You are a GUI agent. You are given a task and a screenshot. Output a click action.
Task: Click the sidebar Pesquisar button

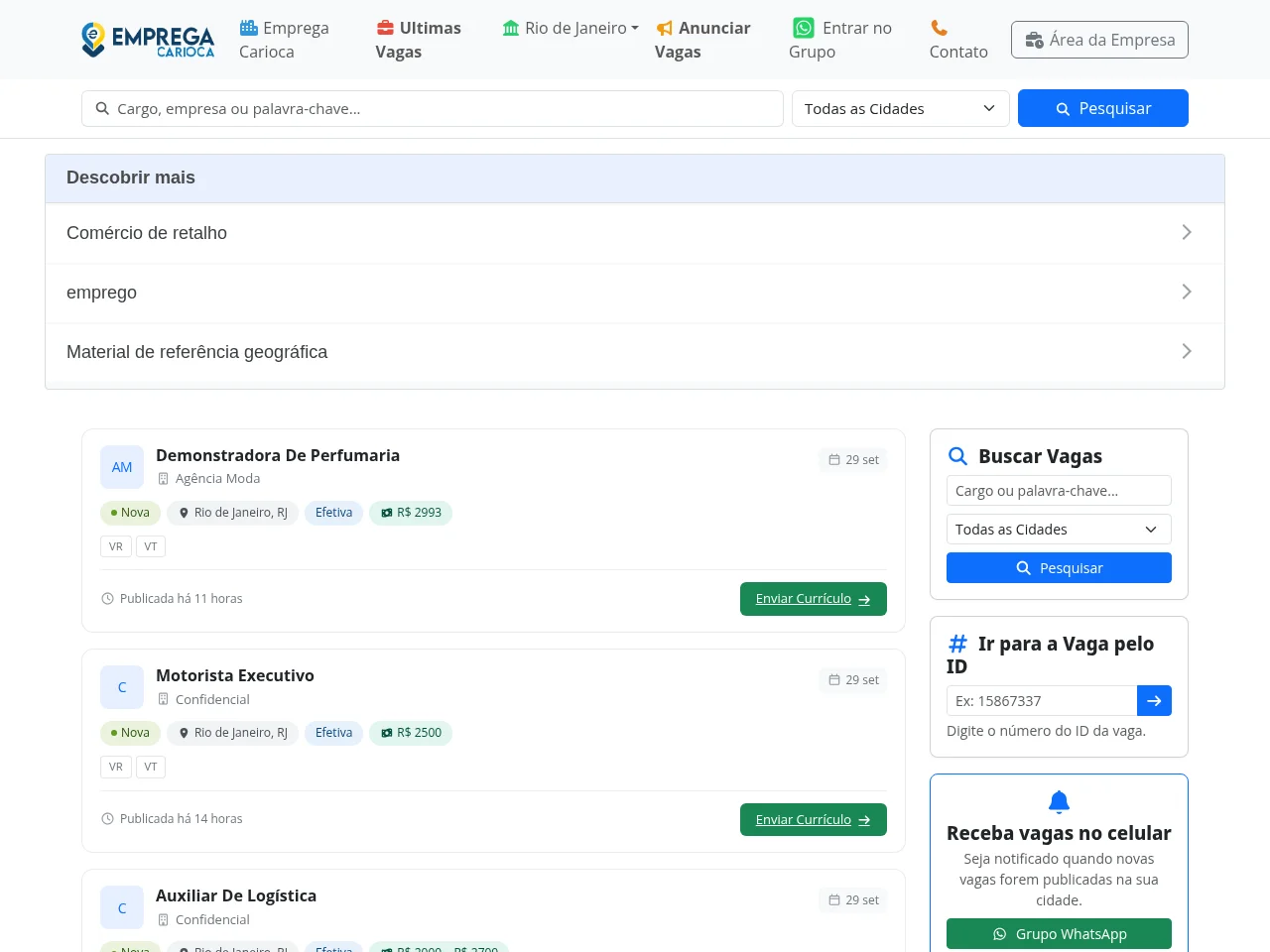click(1059, 568)
